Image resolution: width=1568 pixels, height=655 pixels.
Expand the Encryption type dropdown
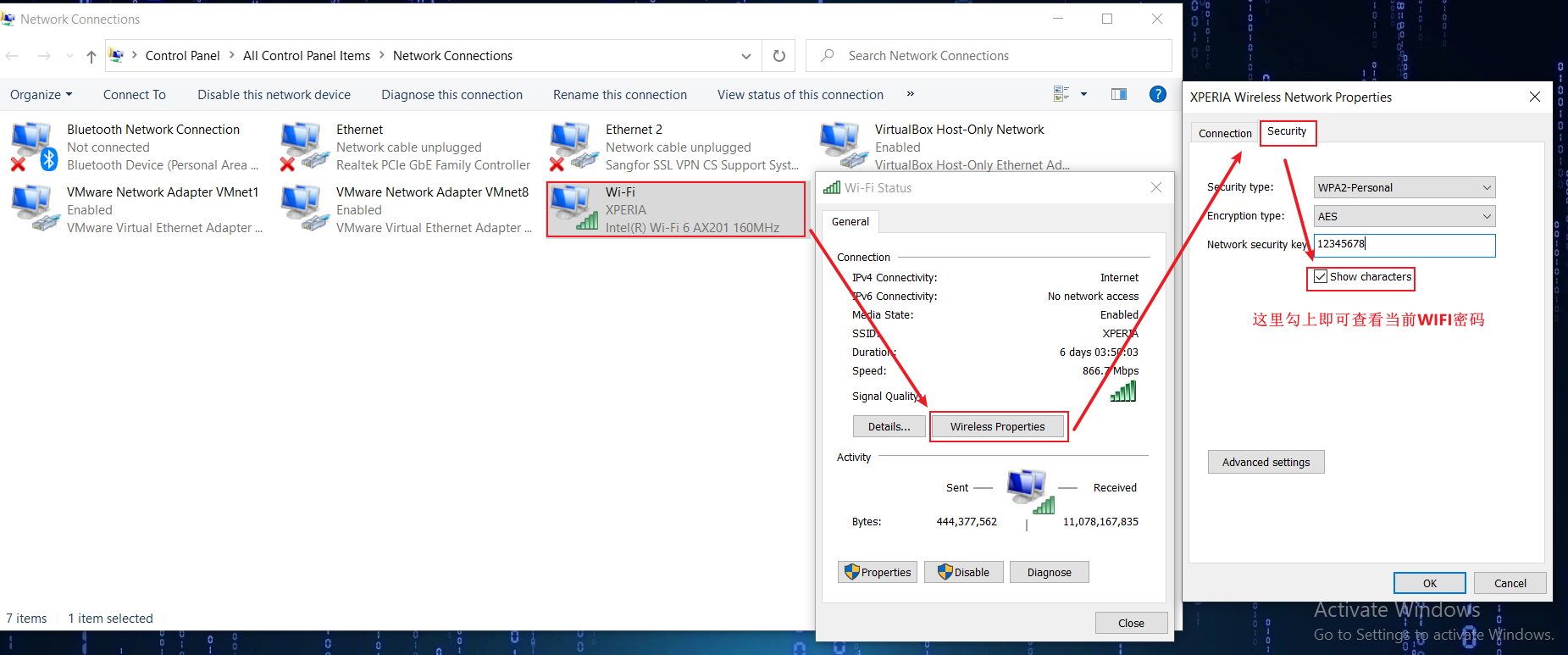pyautogui.click(x=1404, y=216)
